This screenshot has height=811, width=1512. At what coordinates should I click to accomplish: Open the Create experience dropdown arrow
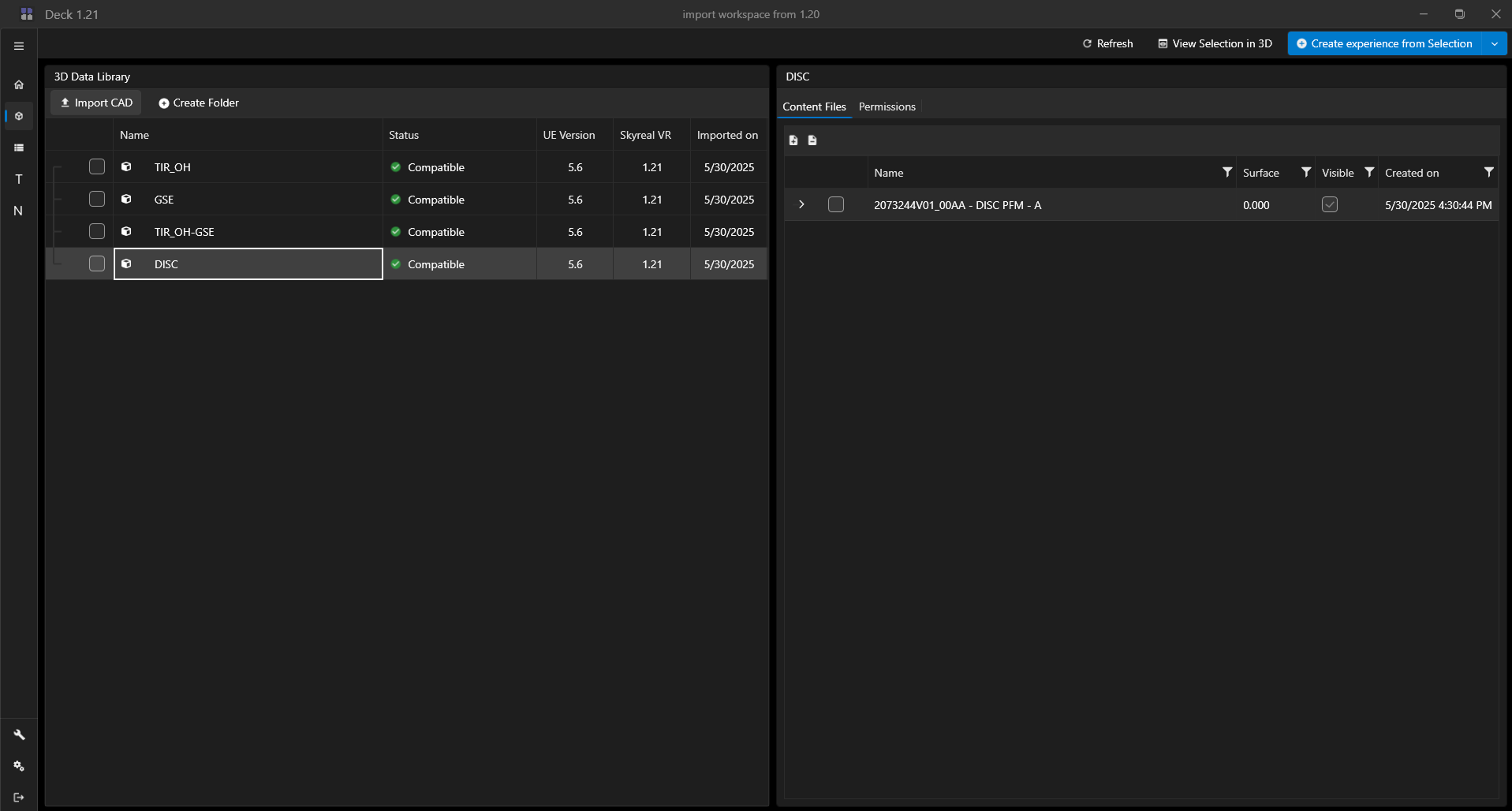click(x=1495, y=43)
